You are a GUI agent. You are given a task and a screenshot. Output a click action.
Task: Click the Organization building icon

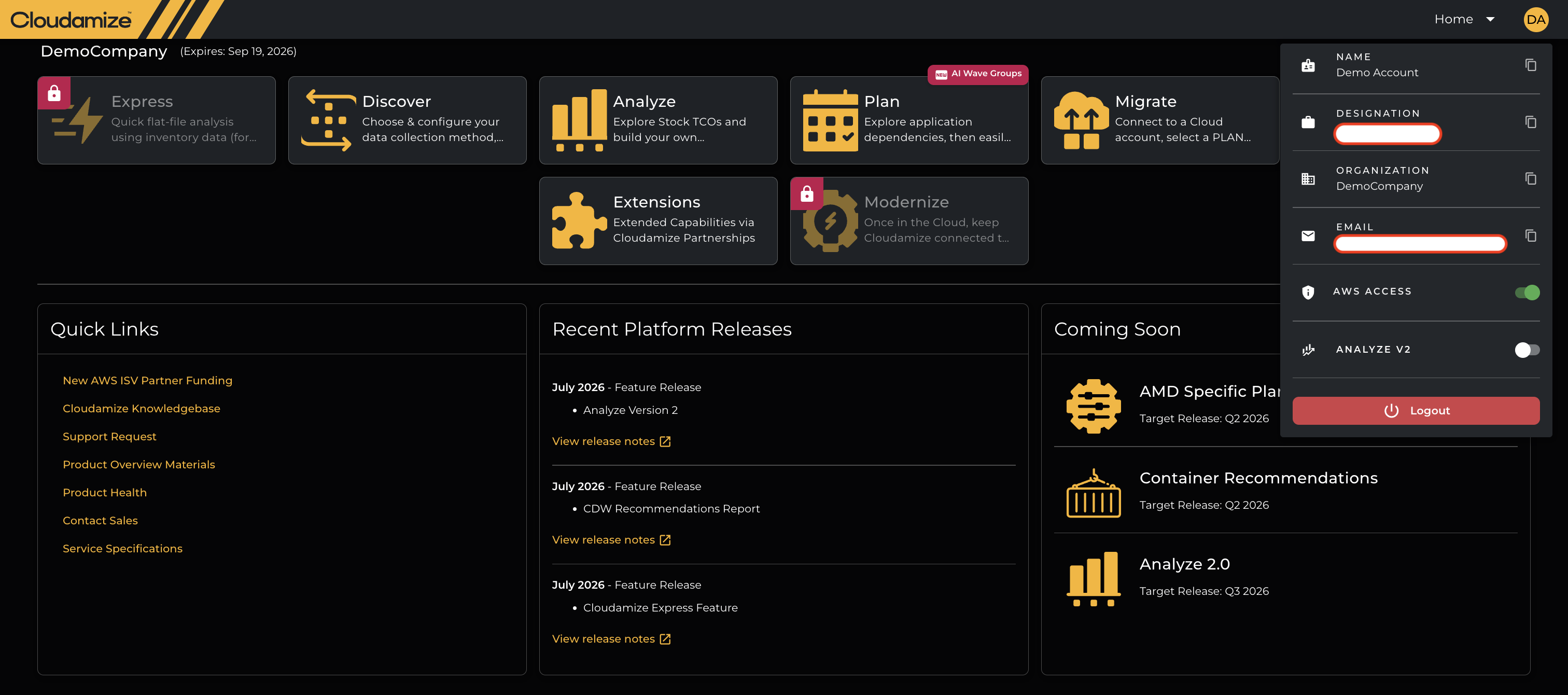point(1308,179)
